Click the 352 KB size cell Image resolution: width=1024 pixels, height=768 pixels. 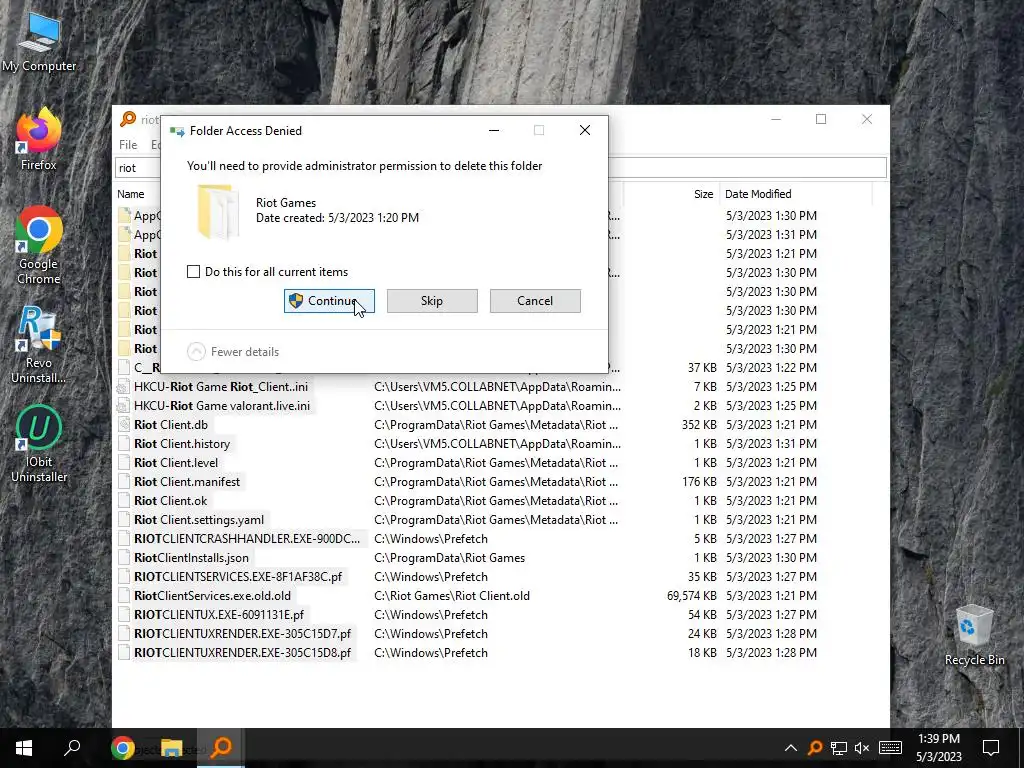[699, 424]
